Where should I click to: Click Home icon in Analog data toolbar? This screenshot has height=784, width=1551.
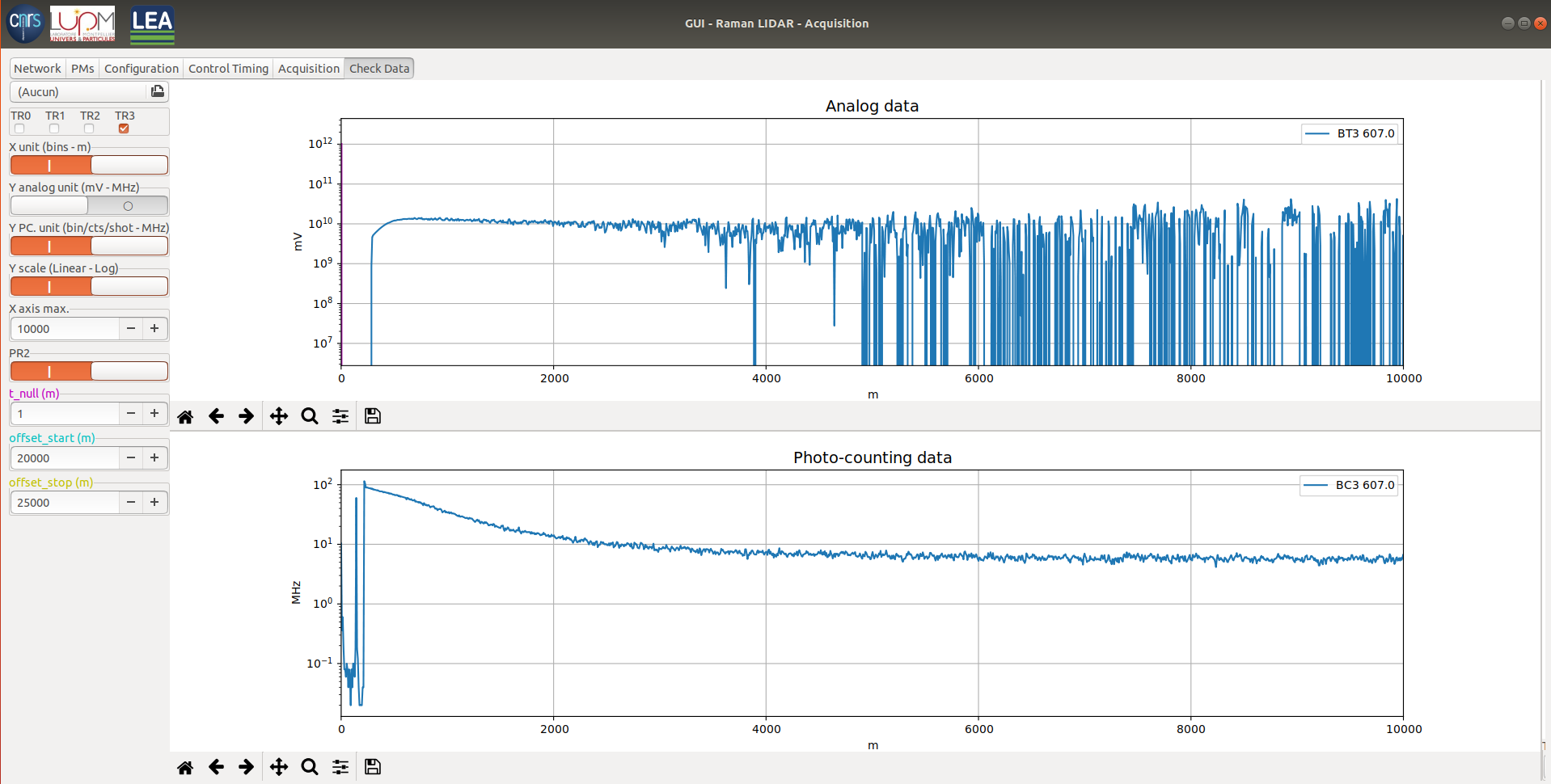tap(185, 416)
